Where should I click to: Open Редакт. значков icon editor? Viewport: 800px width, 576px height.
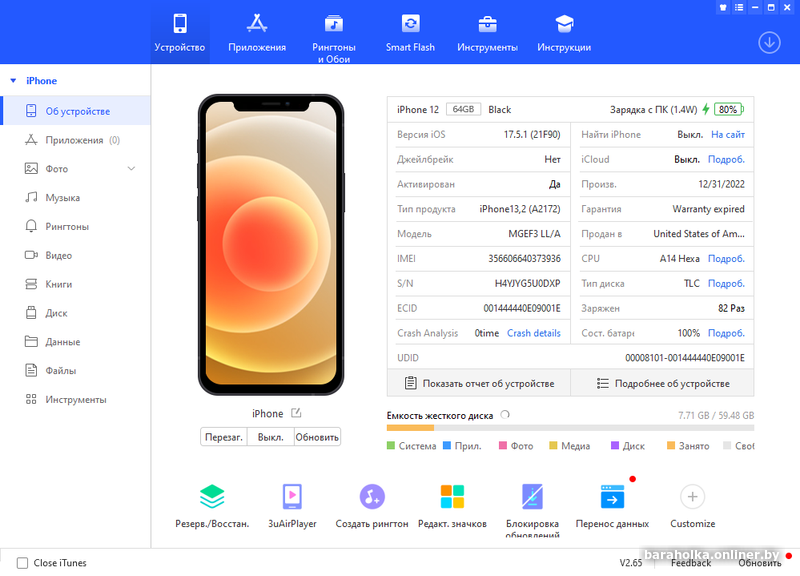coord(452,497)
